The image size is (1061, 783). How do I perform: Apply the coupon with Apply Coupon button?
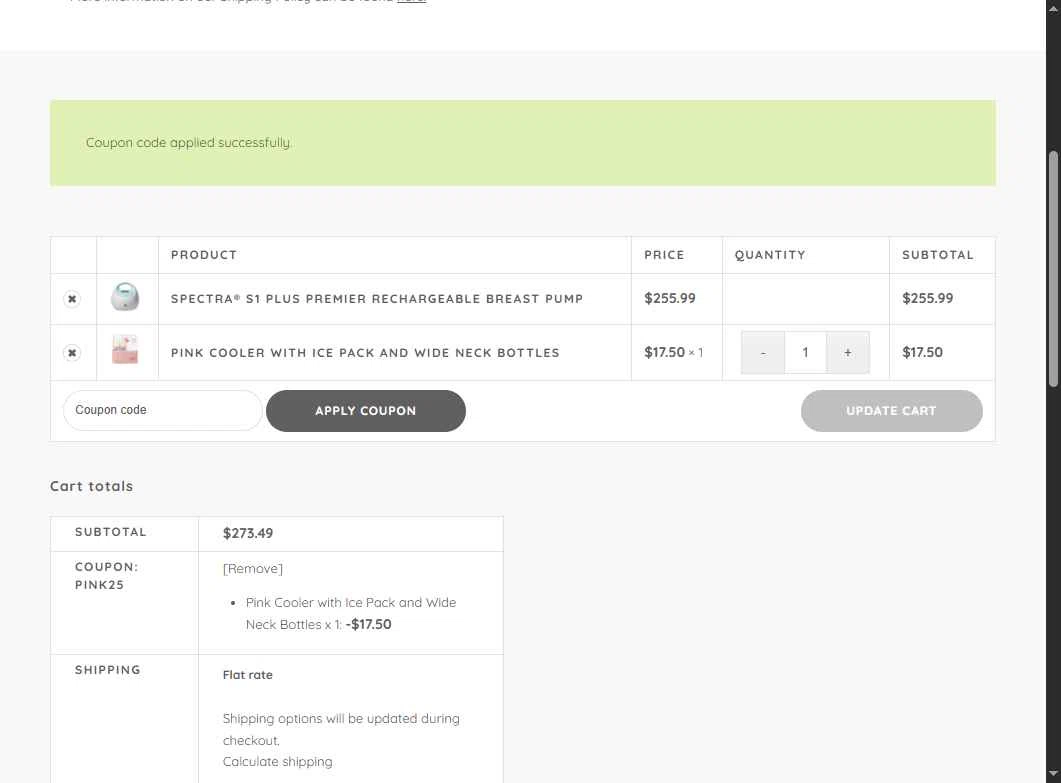(365, 411)
